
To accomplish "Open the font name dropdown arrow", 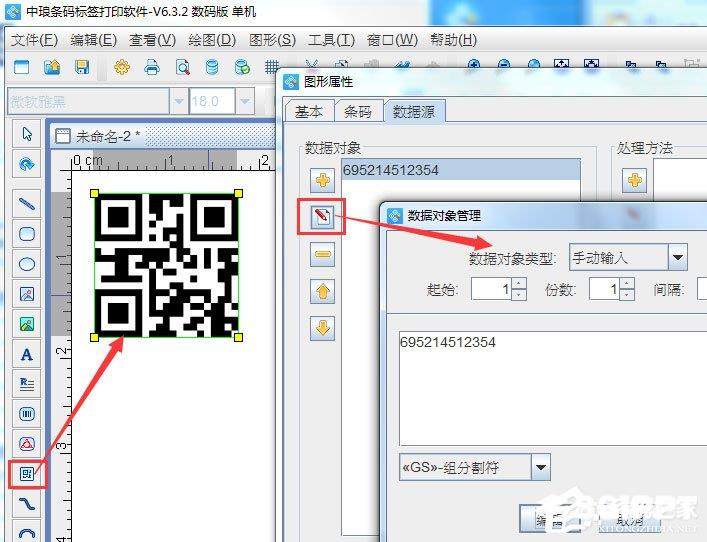I will click(x=179, y=101).
